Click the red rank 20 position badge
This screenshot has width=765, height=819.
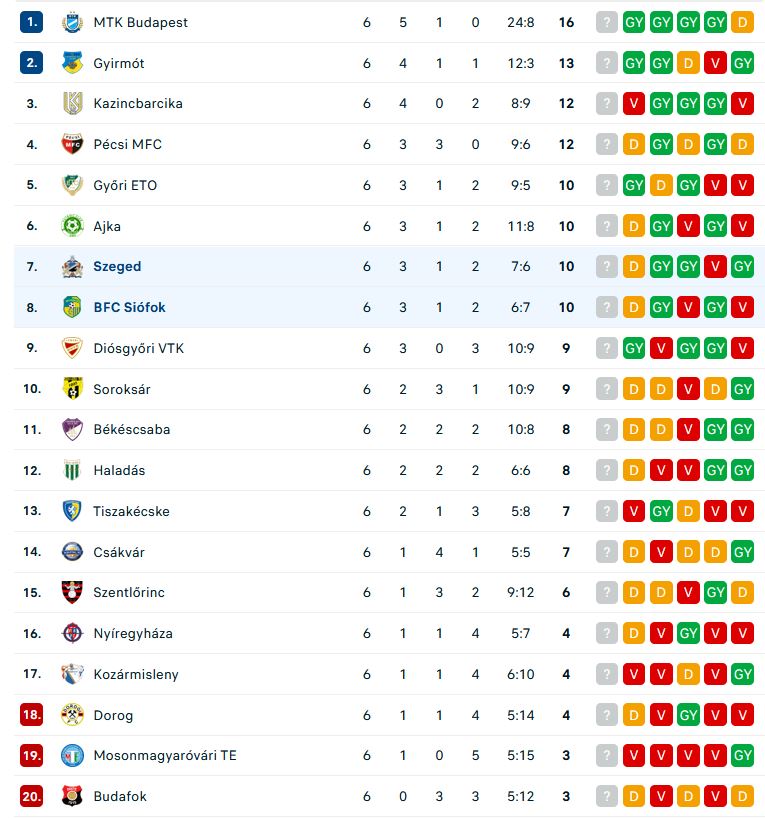[31, 796]
